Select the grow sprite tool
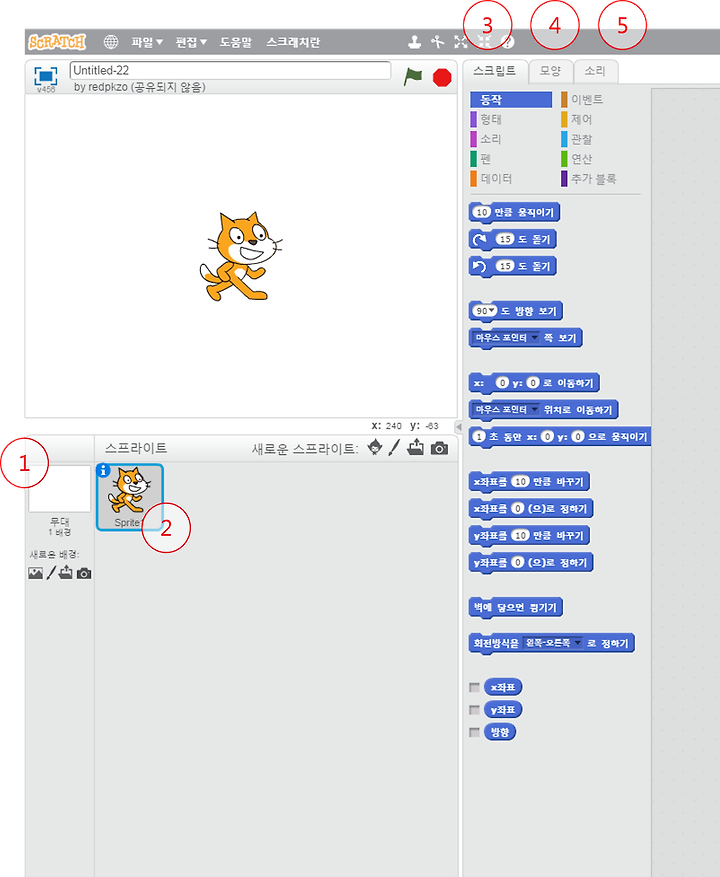Screen dimensions: 720x877 [x=461, y=41]
